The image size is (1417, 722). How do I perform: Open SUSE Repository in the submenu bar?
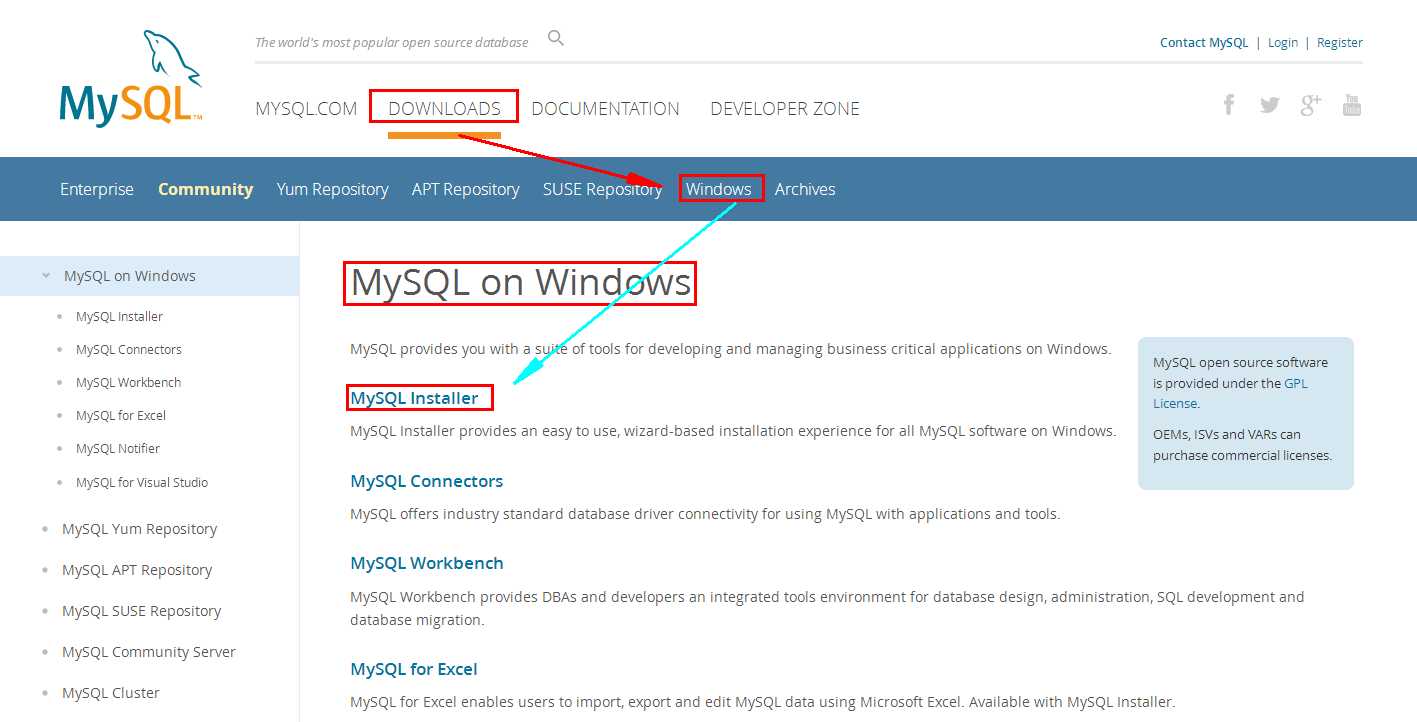click(x=602, y=189)
